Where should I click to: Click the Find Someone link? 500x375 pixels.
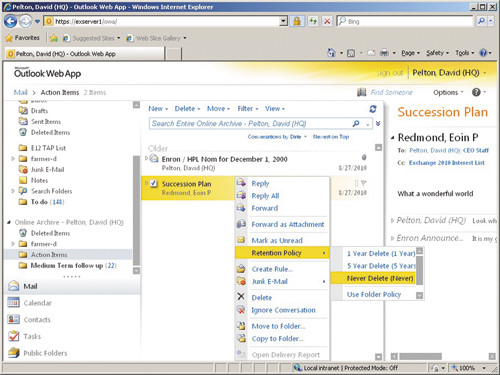[x=392, y=92]
